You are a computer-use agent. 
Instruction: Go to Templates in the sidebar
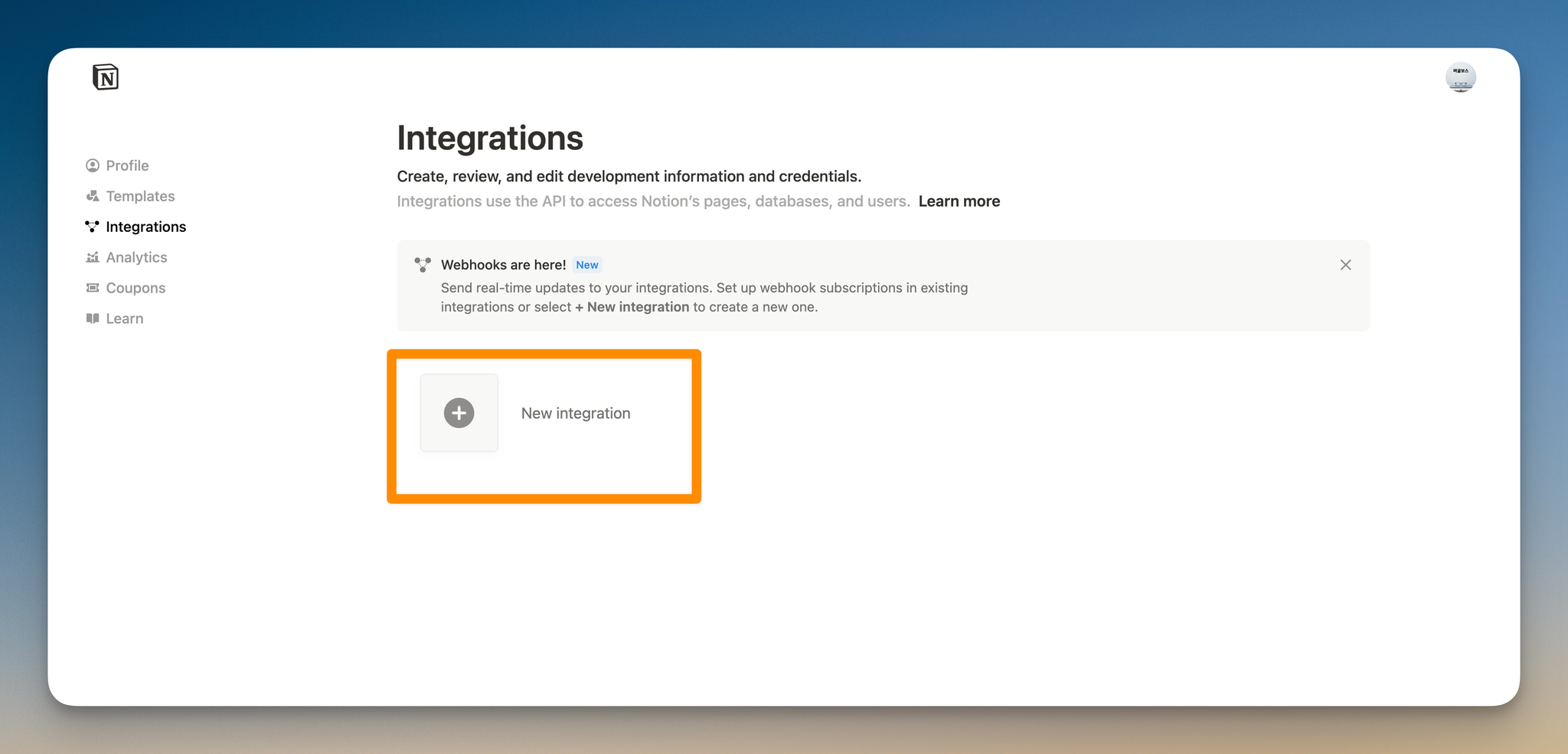[131, 196]
